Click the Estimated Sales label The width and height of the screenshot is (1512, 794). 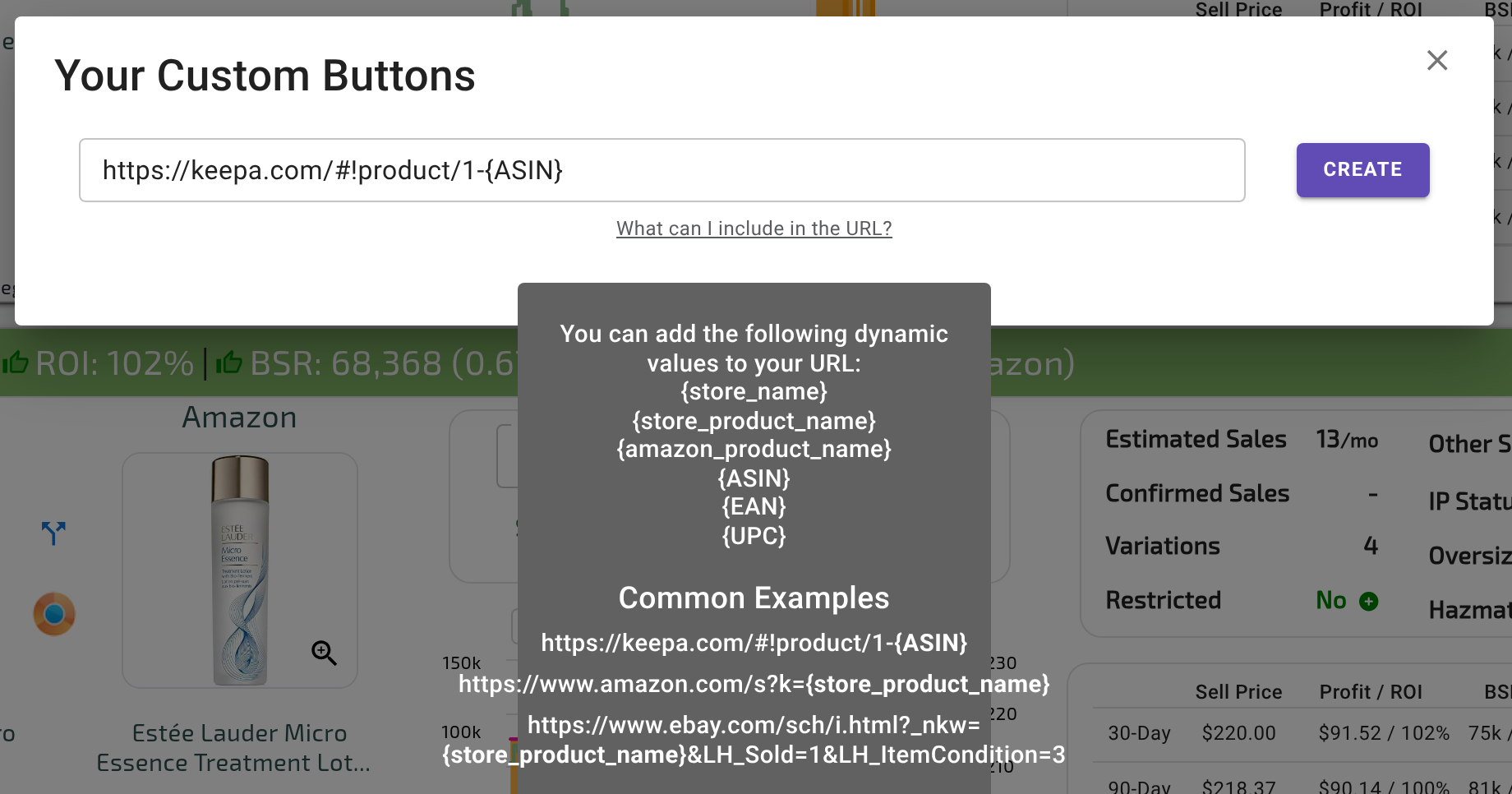(x=1196, y=440)
